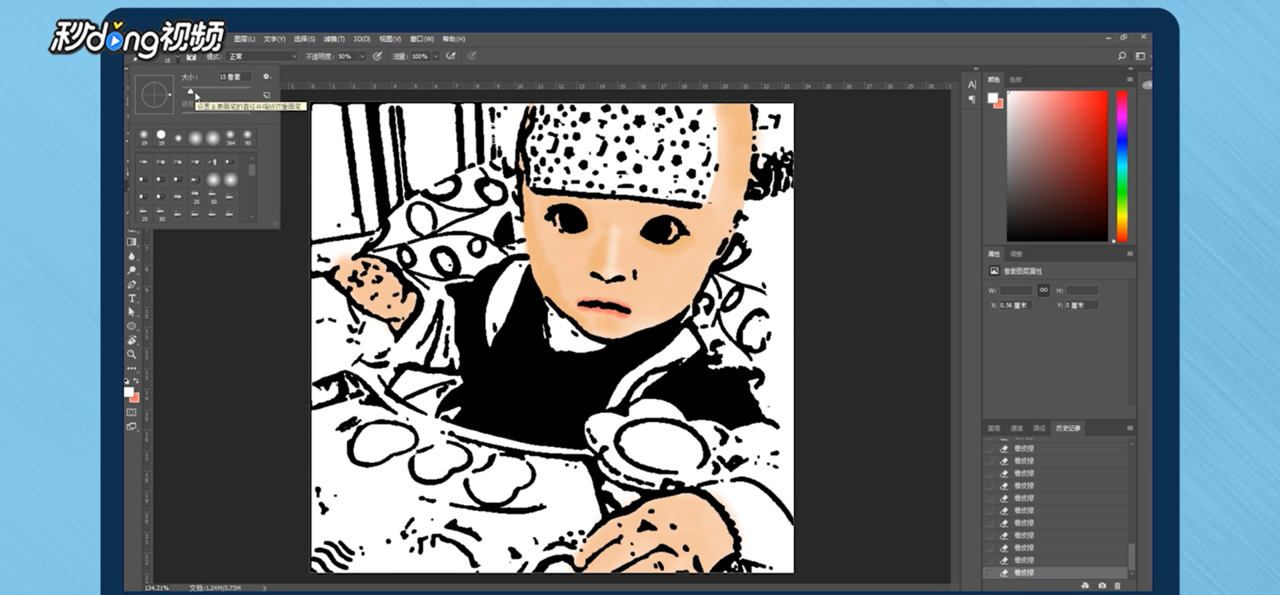Select the hard round white 19 brush preset

(x=161, y=137)
